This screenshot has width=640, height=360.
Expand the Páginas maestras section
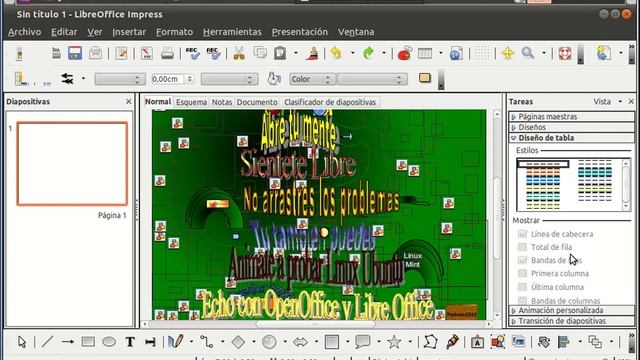pos(571,116)
